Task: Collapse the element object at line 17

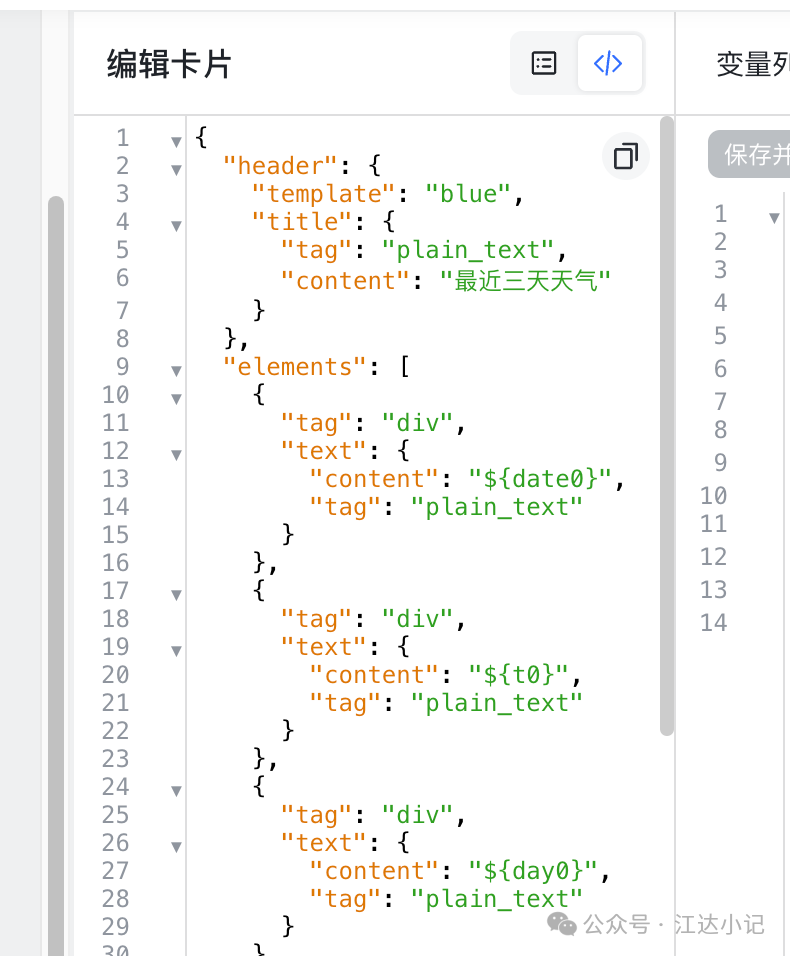Action: [x=176, y=595]
